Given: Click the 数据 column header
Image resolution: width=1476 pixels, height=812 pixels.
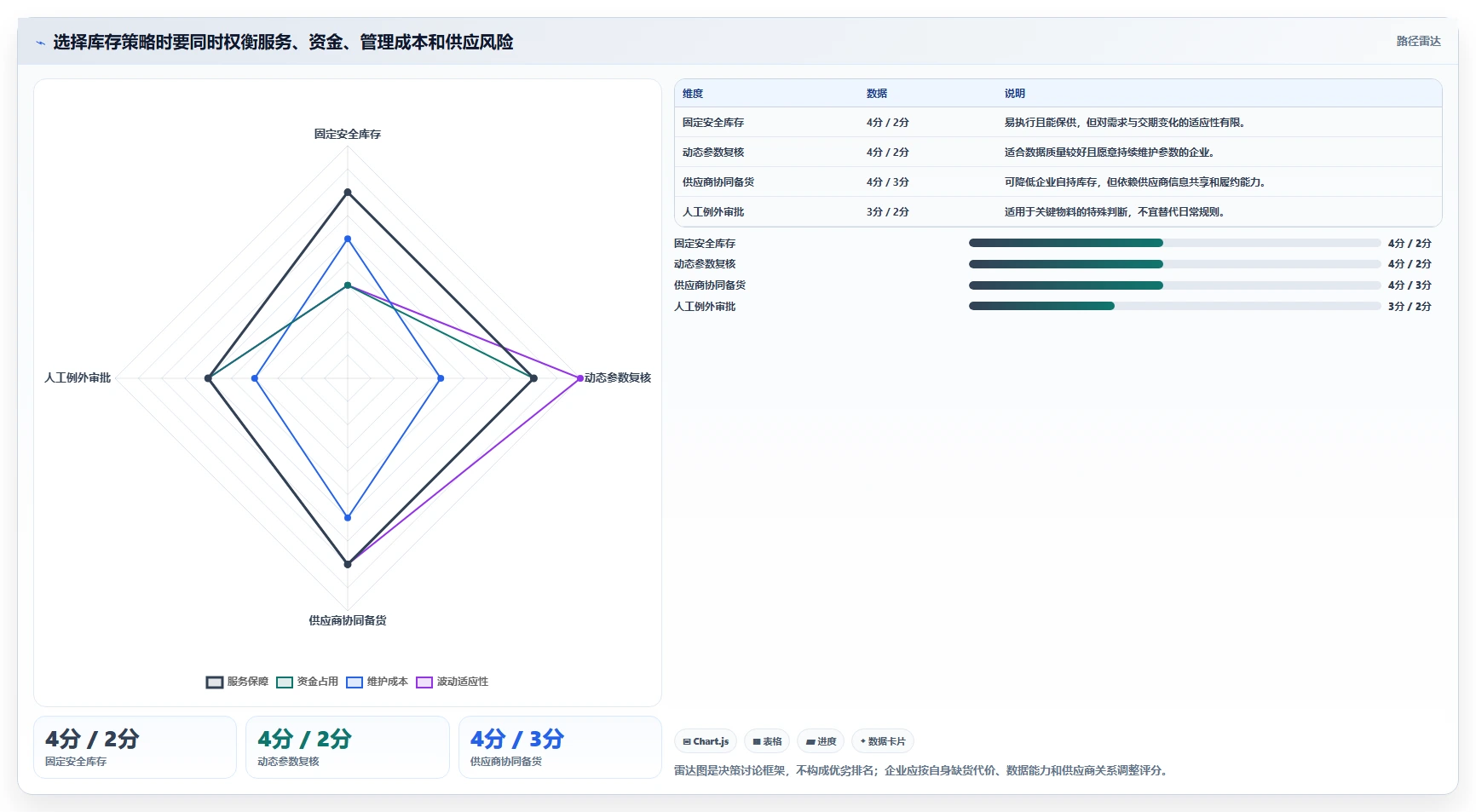Looking at the screenshot, I should (x=877, y=94).
